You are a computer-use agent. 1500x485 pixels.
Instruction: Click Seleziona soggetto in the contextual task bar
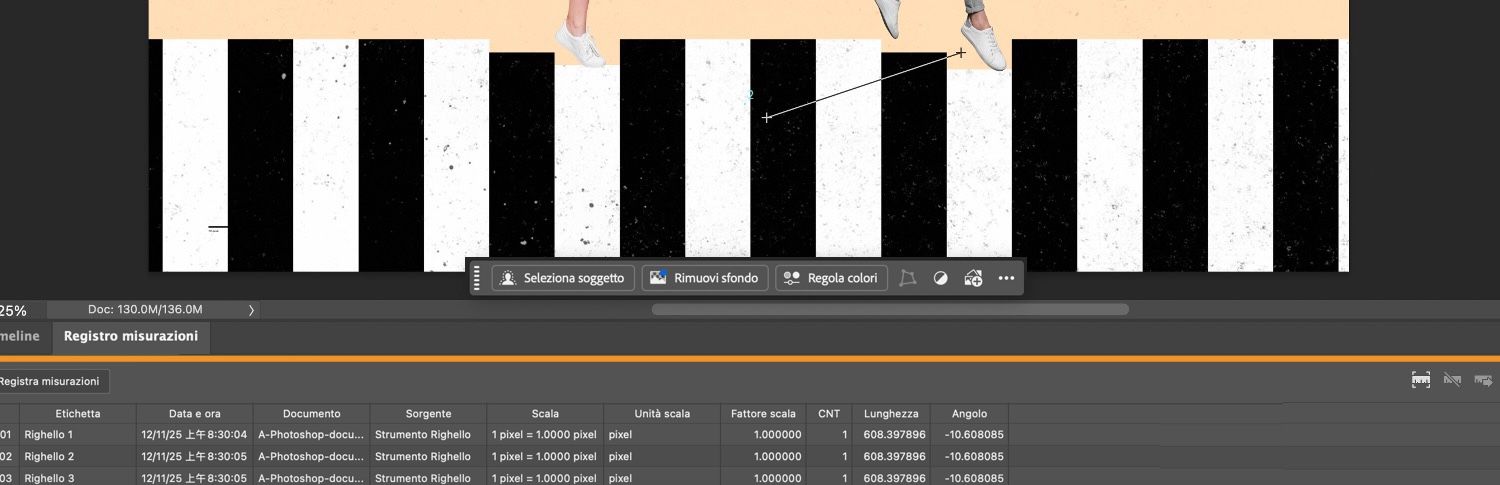click(563, 278)
